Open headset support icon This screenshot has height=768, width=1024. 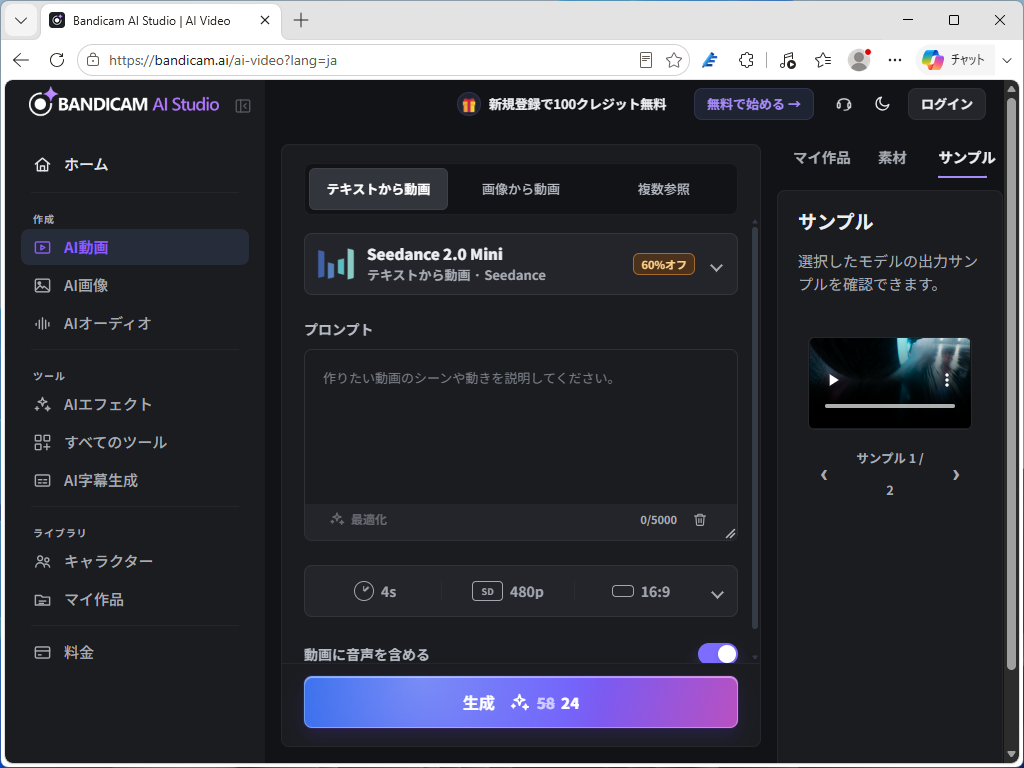point(844,104)
